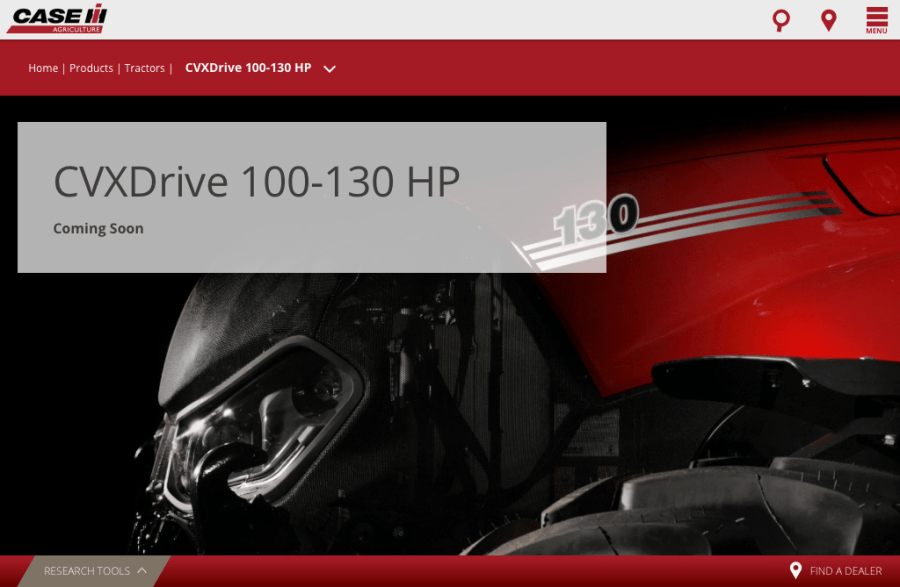This screenshot has width=900, height=587.
Task: Expand the CVXDrive 100-130 HP dropdown chevron
Action: pyautogui.click(x=329, y=69)
